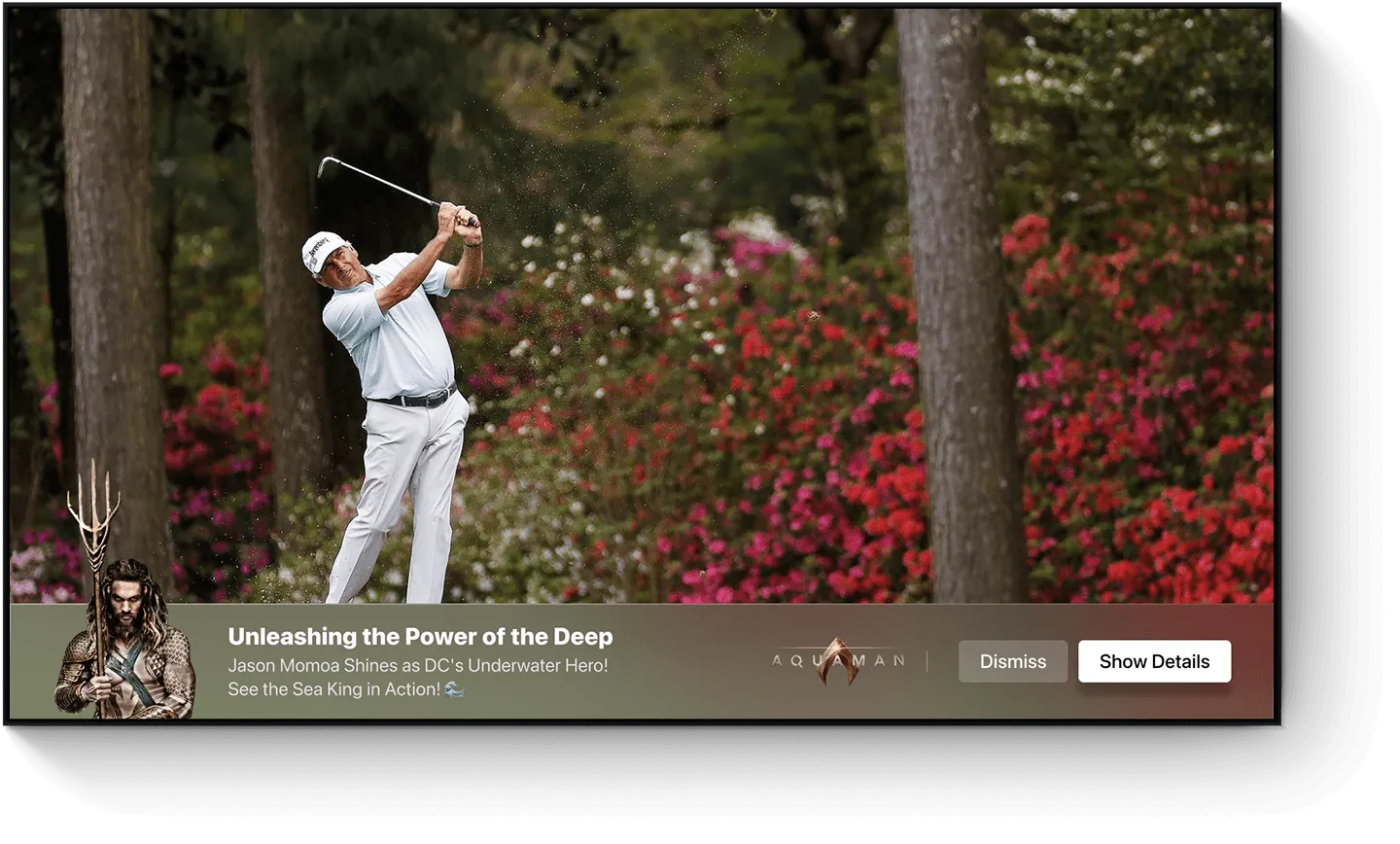Screen dimensions: 1400x844
Task: Click the golfer's white cap
Action: pyautogui.click(x=322, y=251)
